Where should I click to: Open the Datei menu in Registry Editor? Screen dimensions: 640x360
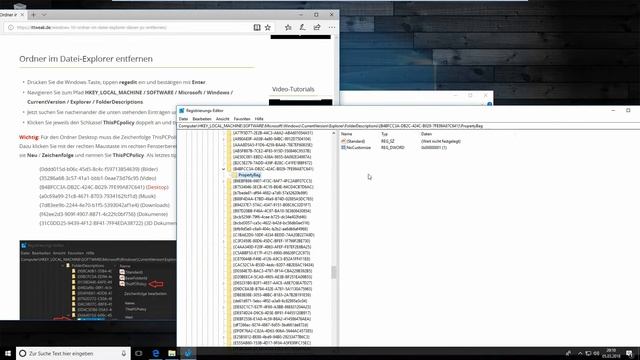tap(184, 119)
